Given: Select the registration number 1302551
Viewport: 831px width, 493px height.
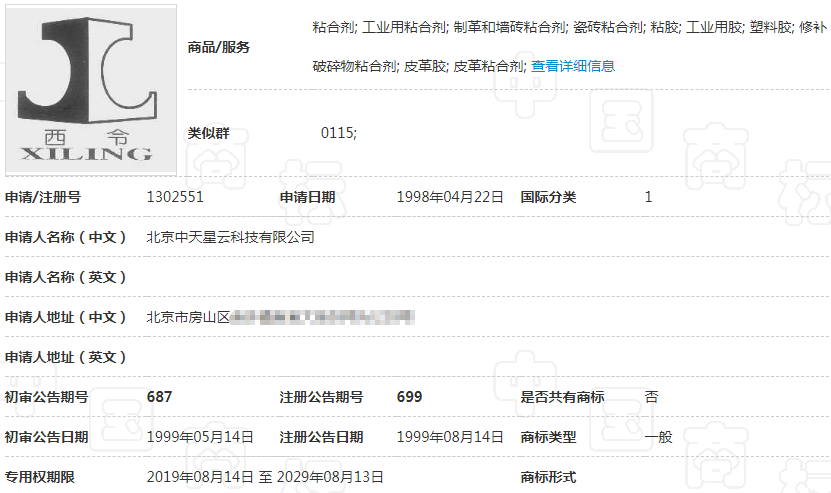Looking at the screenshot, I should click(x=175, y=197).
